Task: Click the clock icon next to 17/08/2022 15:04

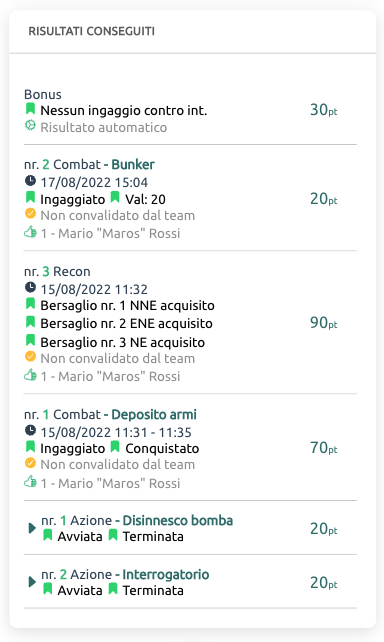Action: 30,180
